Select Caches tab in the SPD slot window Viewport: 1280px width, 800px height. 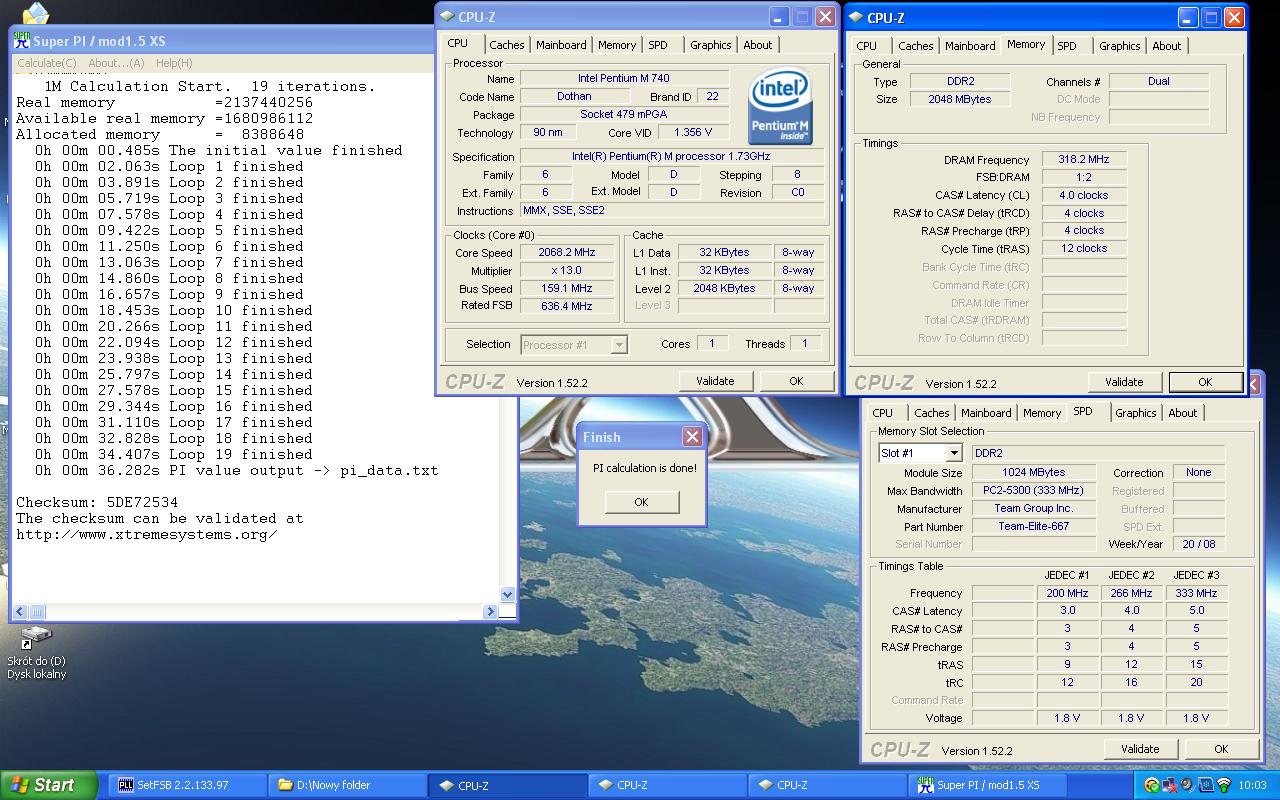pyautogui.click(x=932, y=413)
